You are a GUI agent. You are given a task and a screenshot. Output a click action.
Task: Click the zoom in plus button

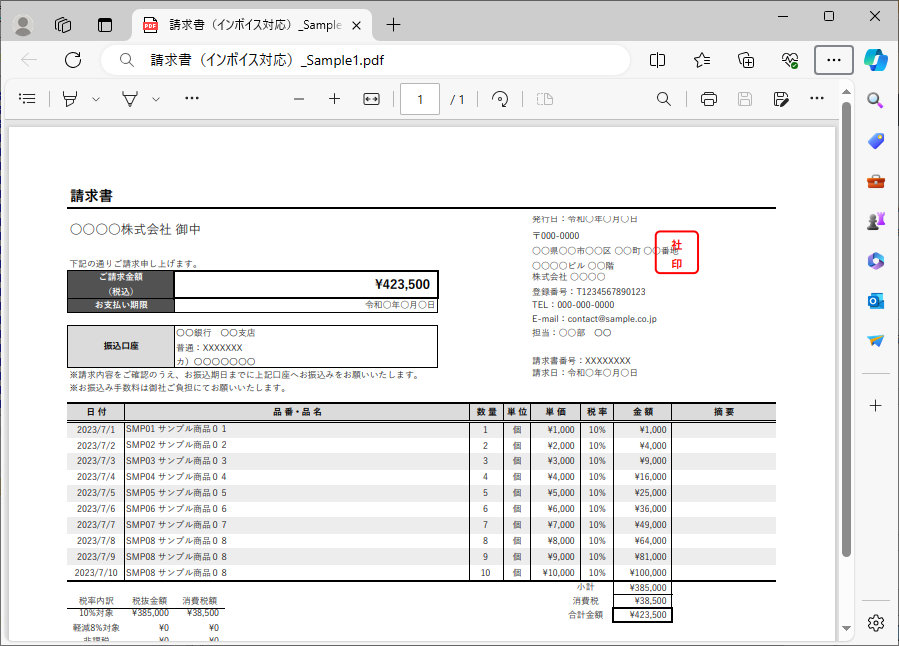click(334, 99)
